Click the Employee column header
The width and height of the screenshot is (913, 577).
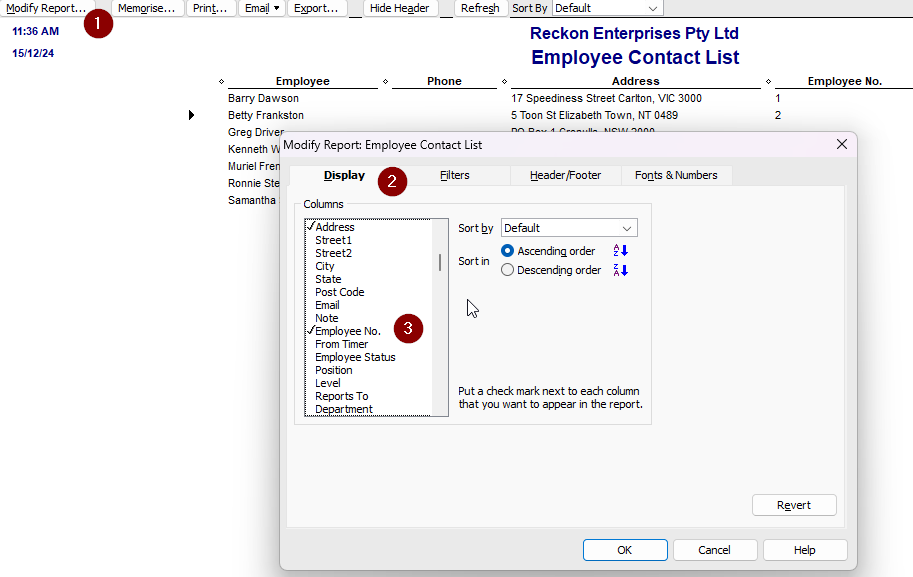[303, 82]
